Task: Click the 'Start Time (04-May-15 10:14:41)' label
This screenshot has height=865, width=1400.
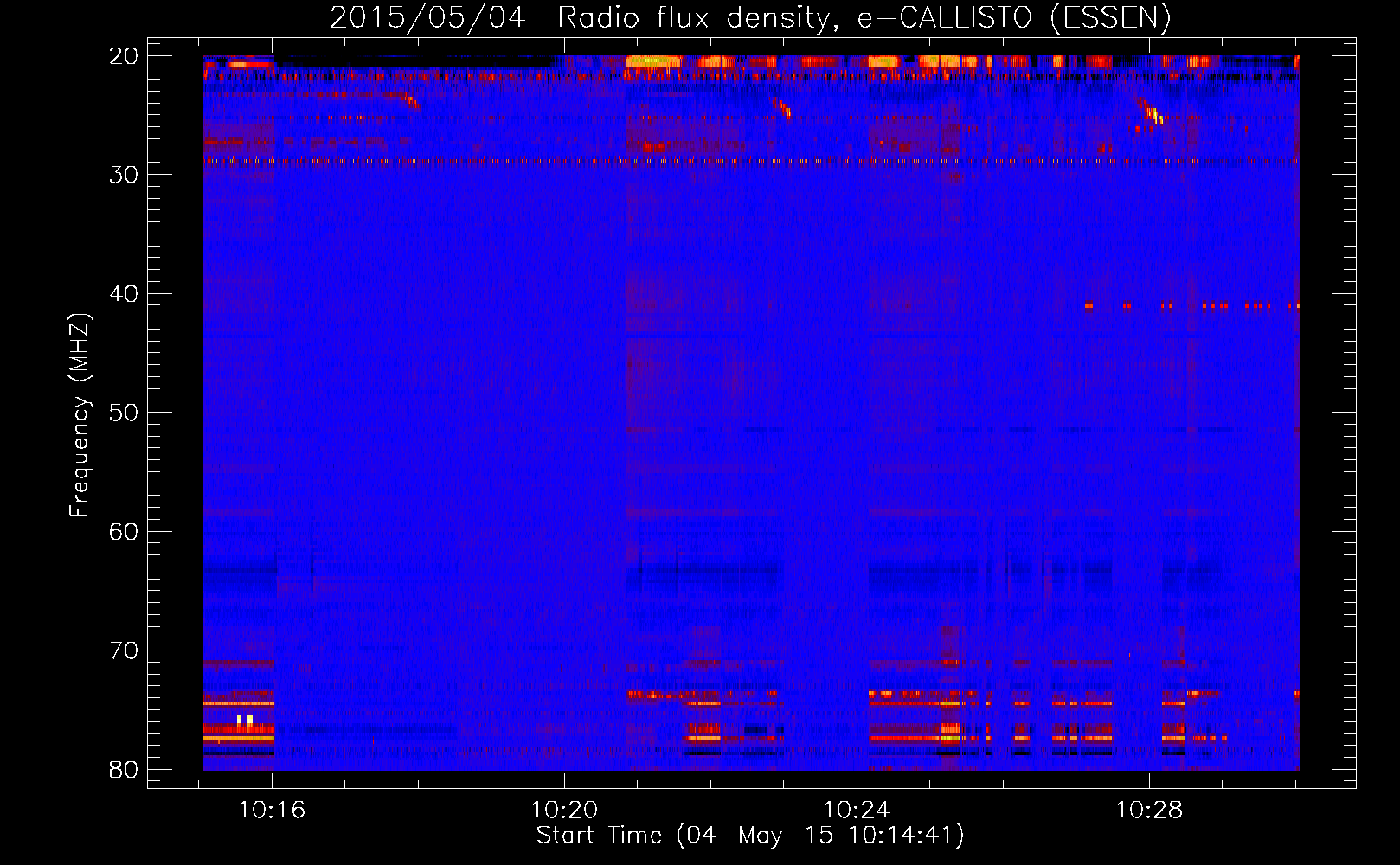Action: coord(750,836)
